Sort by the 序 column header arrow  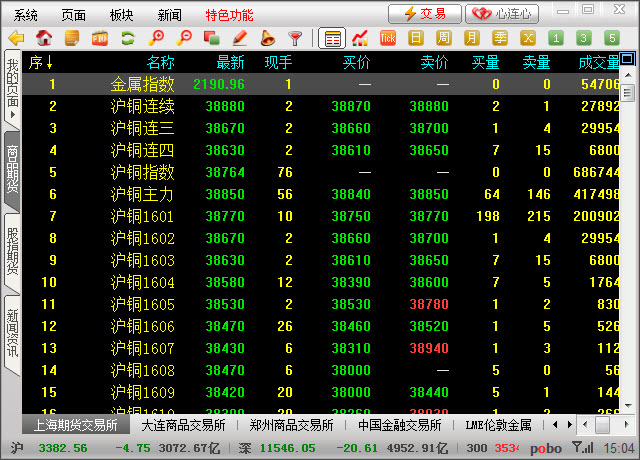(49, 63)
